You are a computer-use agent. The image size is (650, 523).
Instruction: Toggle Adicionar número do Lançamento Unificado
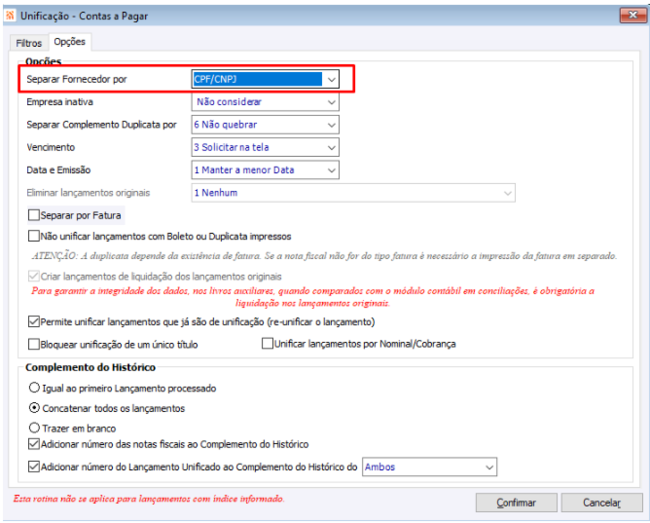click(34, 467)
